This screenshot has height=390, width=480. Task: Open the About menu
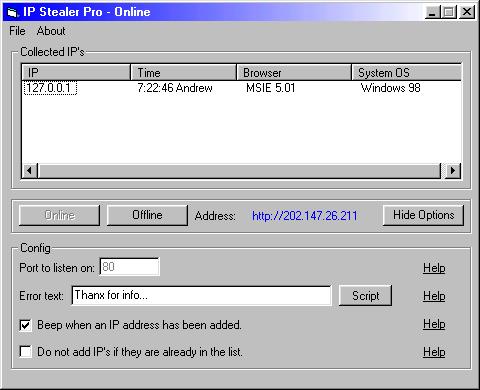click(51, 31)
